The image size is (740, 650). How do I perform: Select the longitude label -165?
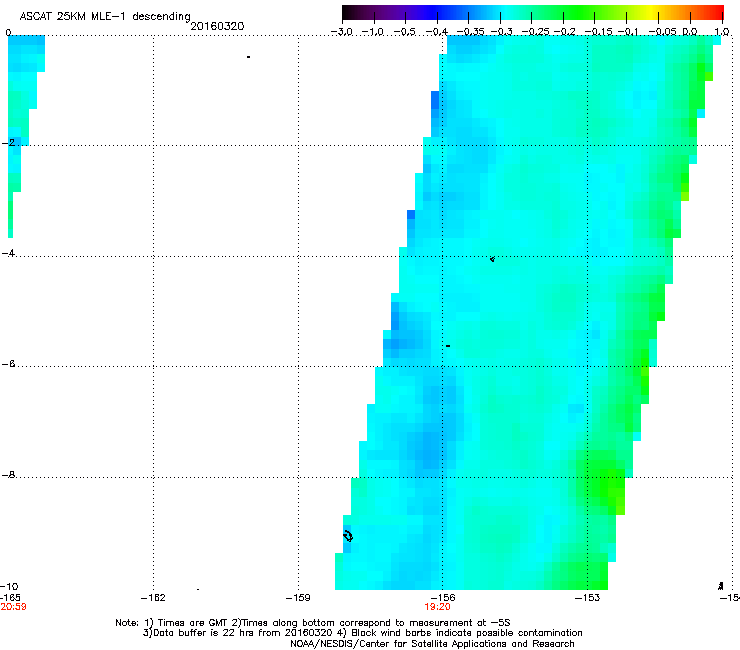10,598
